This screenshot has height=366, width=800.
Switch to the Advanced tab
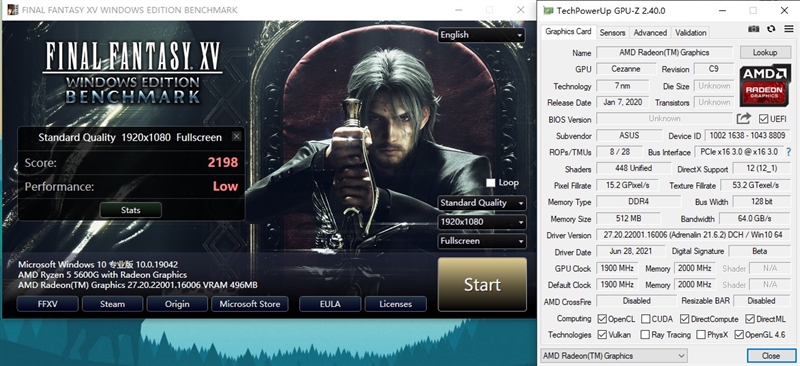point(650,33)
